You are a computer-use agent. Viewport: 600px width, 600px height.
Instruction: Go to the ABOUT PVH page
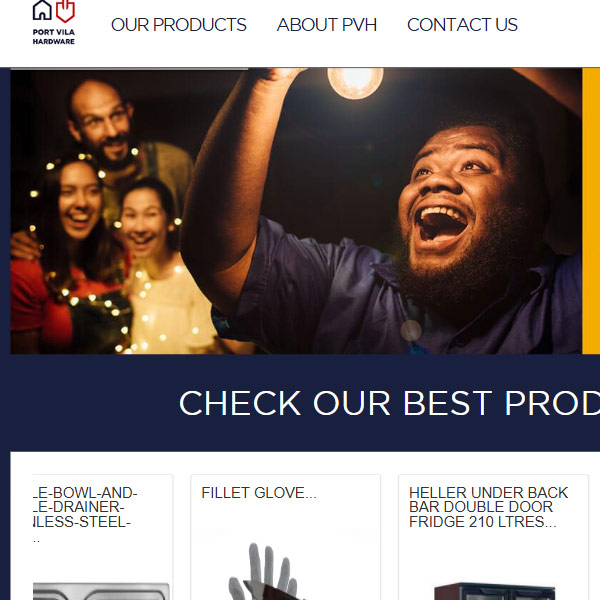(x=327, y=25)
